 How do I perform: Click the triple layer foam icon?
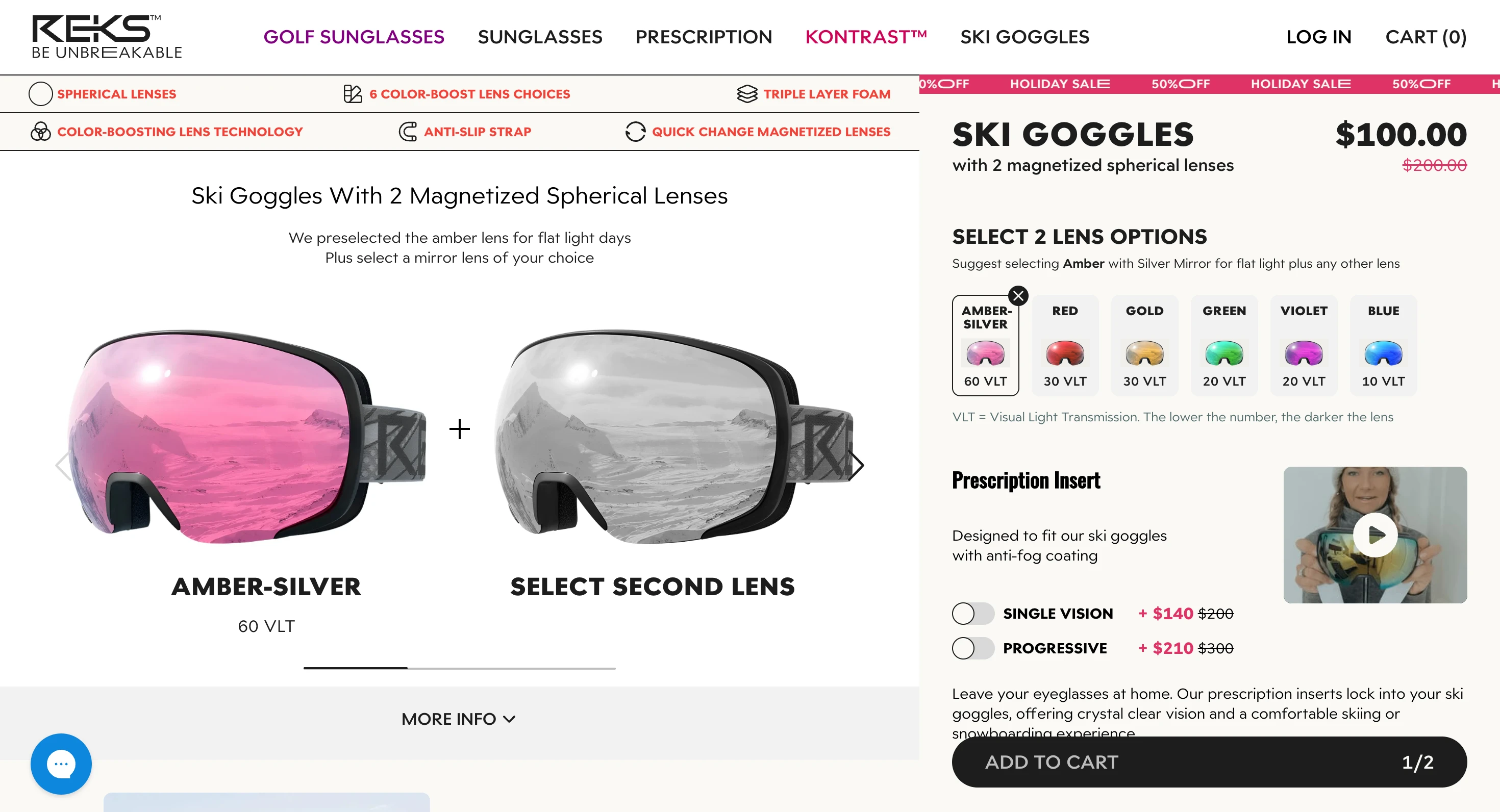point(747,94)
